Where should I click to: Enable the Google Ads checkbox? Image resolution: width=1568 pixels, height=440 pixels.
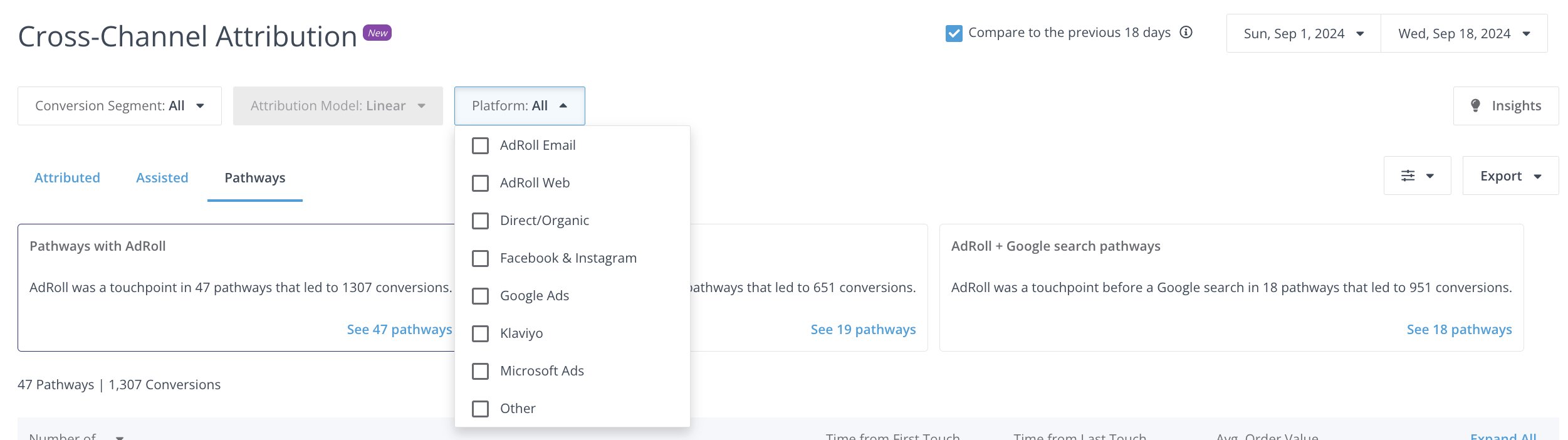(x=480, y=296)
